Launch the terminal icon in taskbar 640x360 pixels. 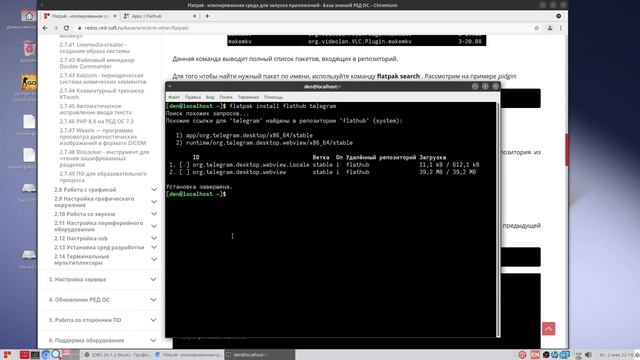35,355
